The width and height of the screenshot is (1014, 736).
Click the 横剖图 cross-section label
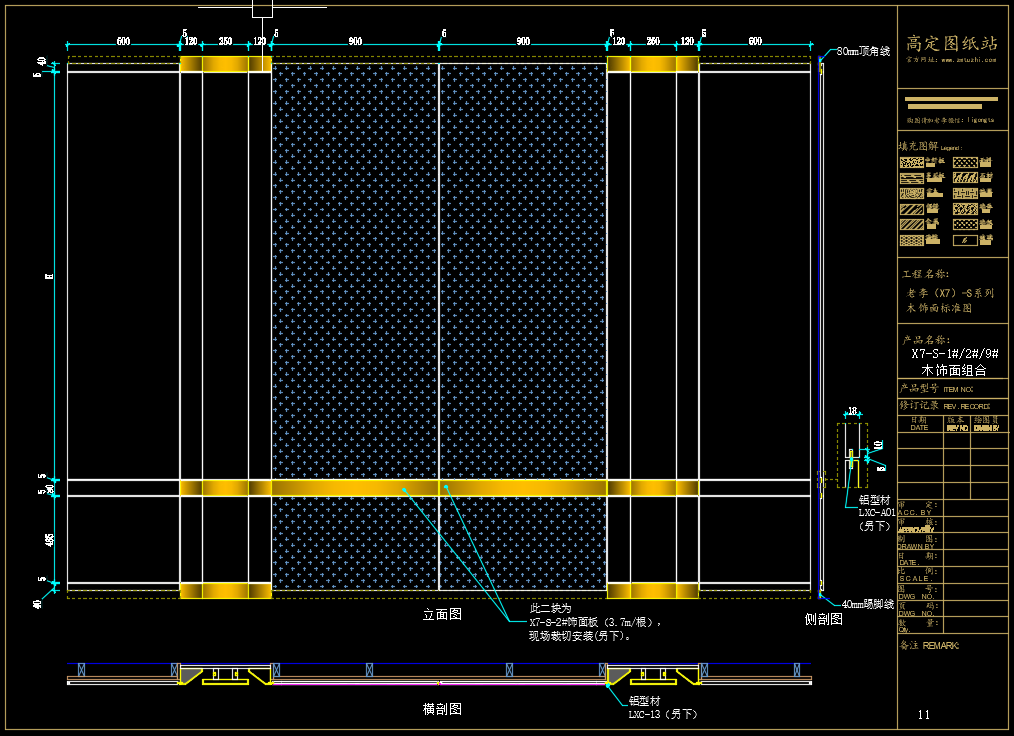coord(442,709)
